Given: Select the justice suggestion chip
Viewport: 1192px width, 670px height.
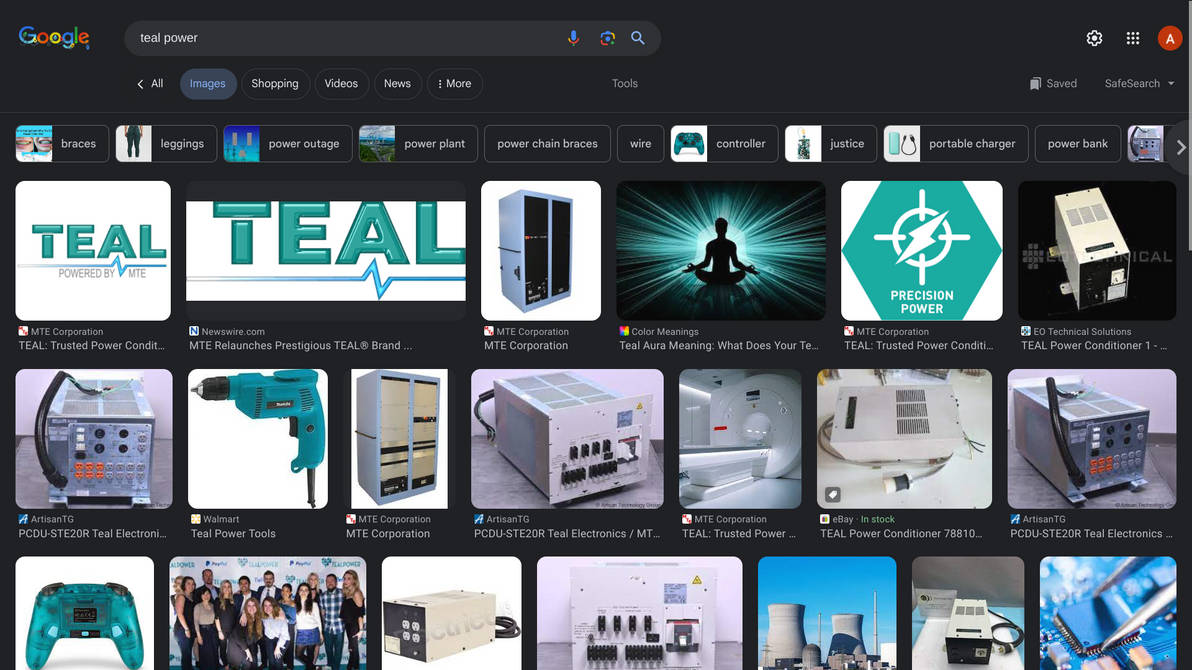Looking at the screenshot, I should [831, 144].
